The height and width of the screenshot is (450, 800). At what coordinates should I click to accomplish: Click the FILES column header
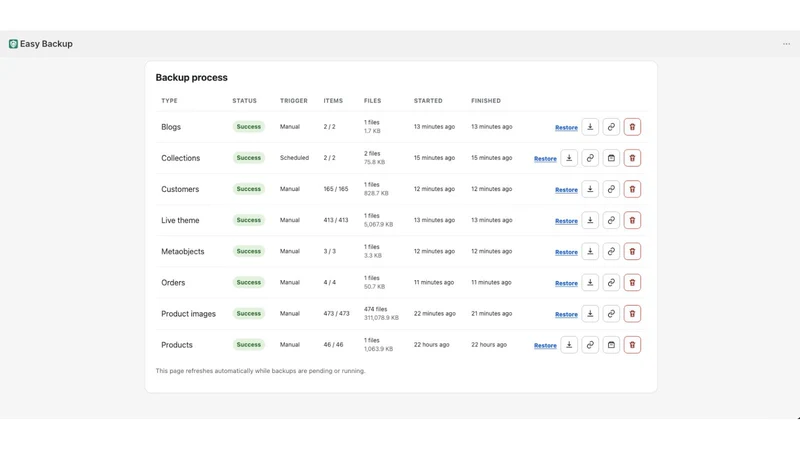372,101
